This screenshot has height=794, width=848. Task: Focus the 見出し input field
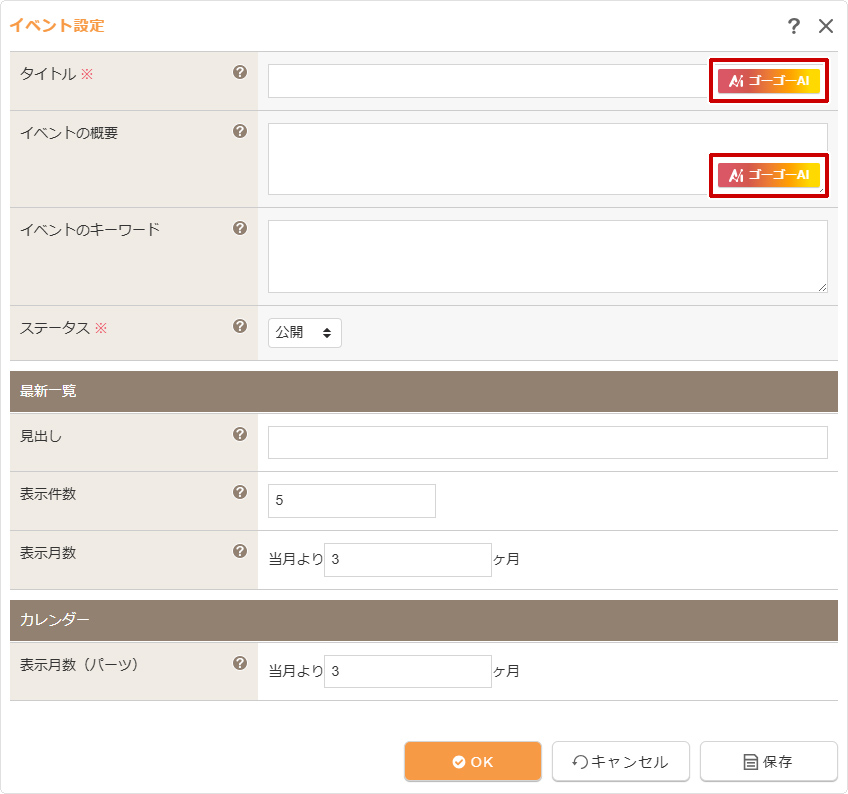click(x=547, y=442)
